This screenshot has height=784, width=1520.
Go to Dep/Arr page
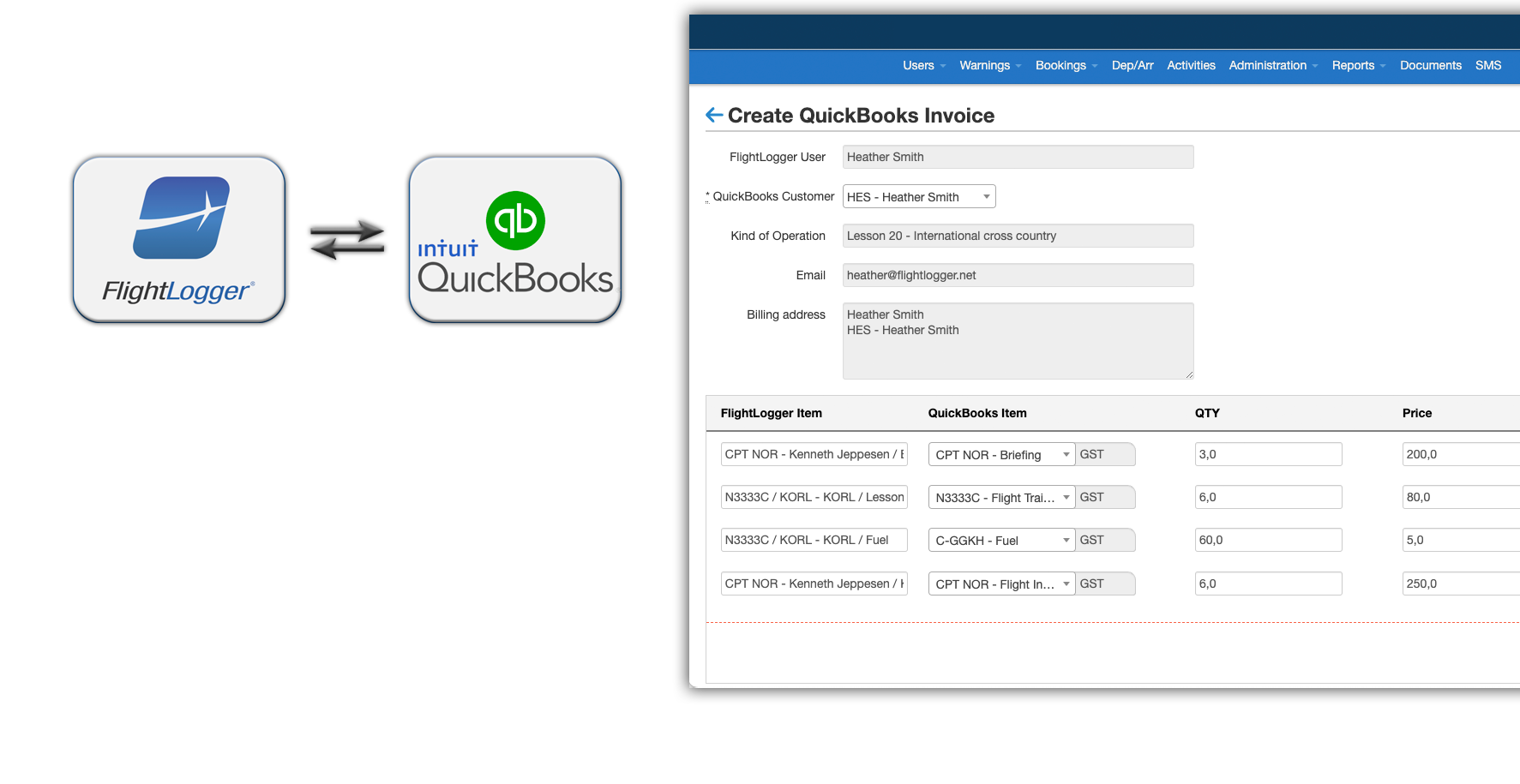(x=1132, y=65)
